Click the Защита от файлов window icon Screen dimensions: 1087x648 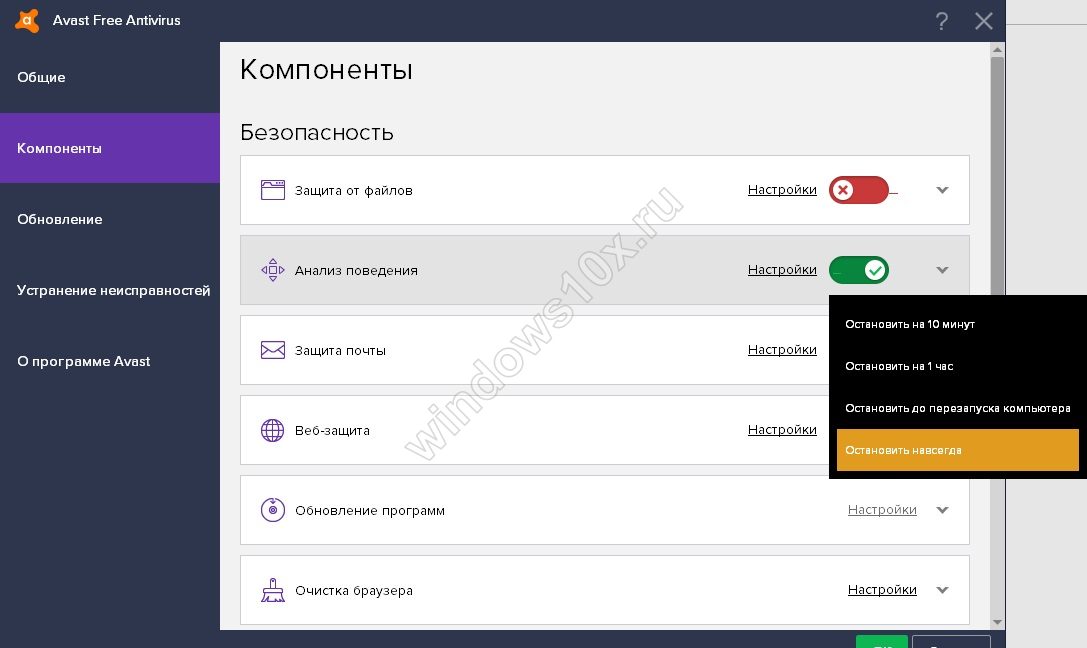[x=273, y=190]
